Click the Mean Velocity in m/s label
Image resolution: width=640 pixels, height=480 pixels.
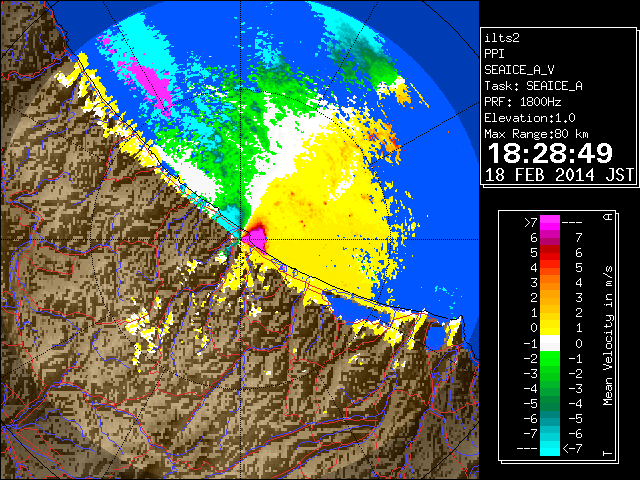(608, 335)
